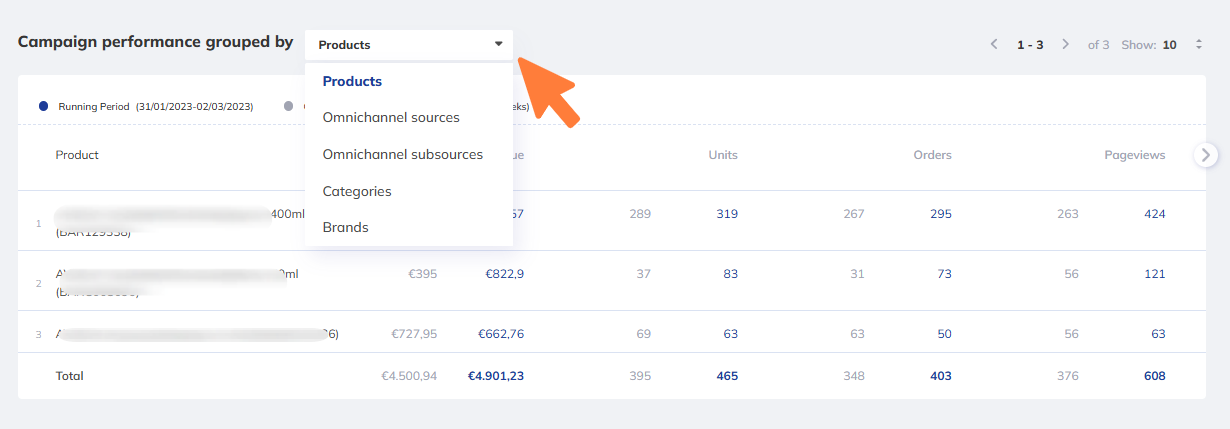1230x429 pixels.
Task: Select Brands grouping option
Action: [x=345, y=228]
